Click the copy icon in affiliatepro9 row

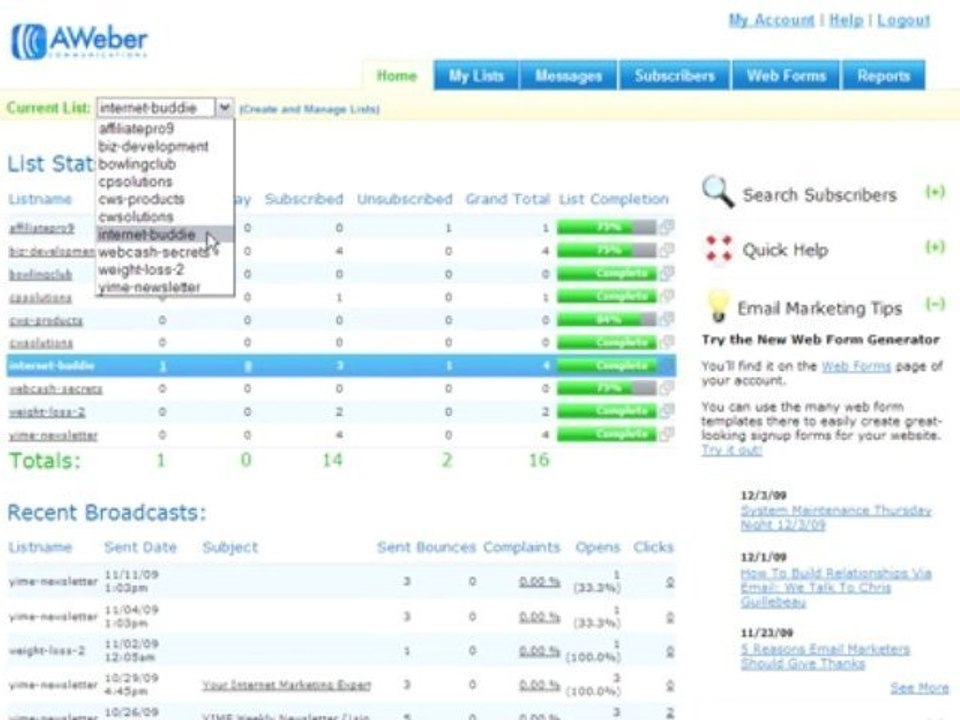pos(667,227)
